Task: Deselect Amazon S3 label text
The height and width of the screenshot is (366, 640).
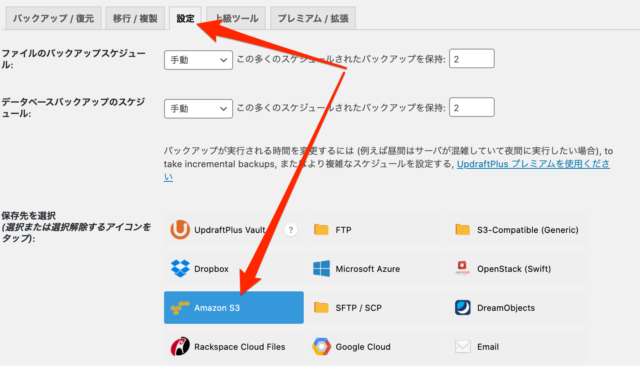Action: click(217, 308)
